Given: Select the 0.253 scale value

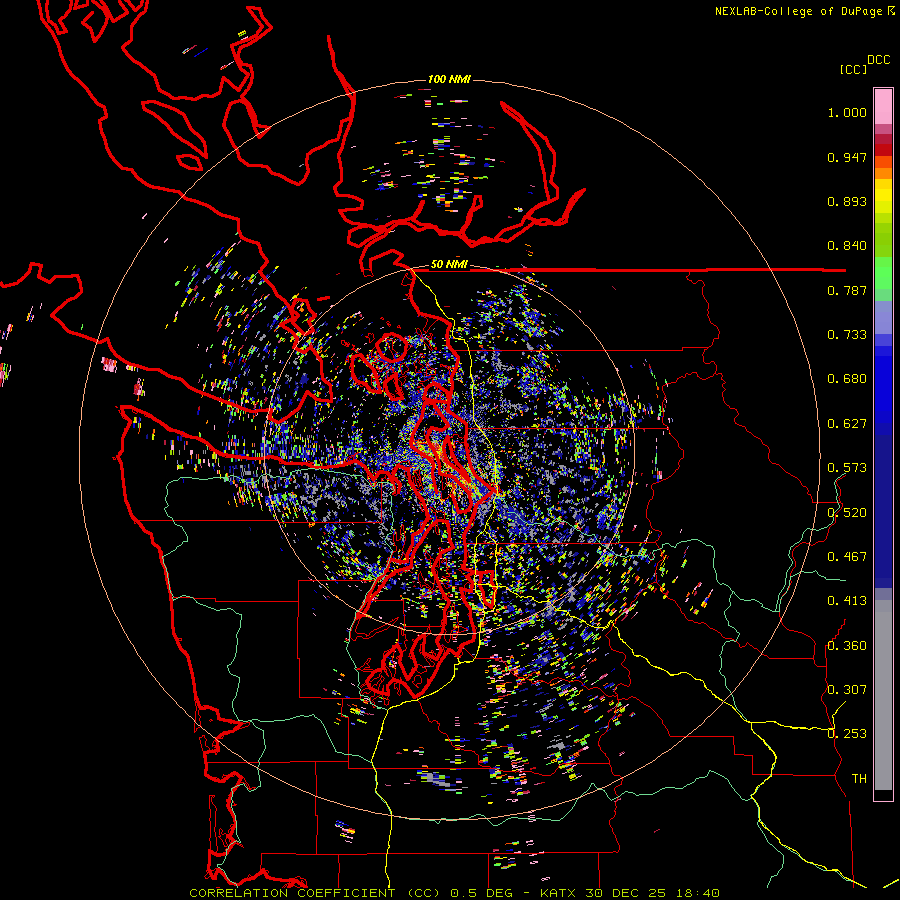Looking at the screenshot, I should pos(847,734).
